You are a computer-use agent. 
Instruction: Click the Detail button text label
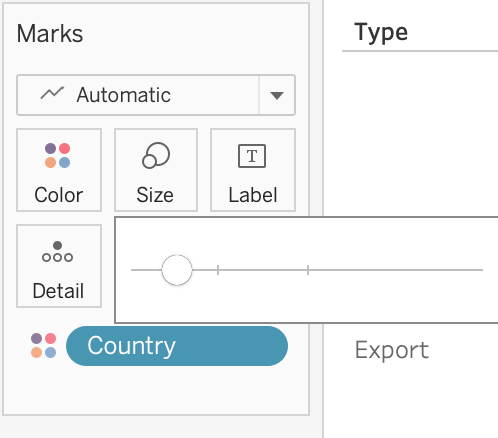(58, 291)
